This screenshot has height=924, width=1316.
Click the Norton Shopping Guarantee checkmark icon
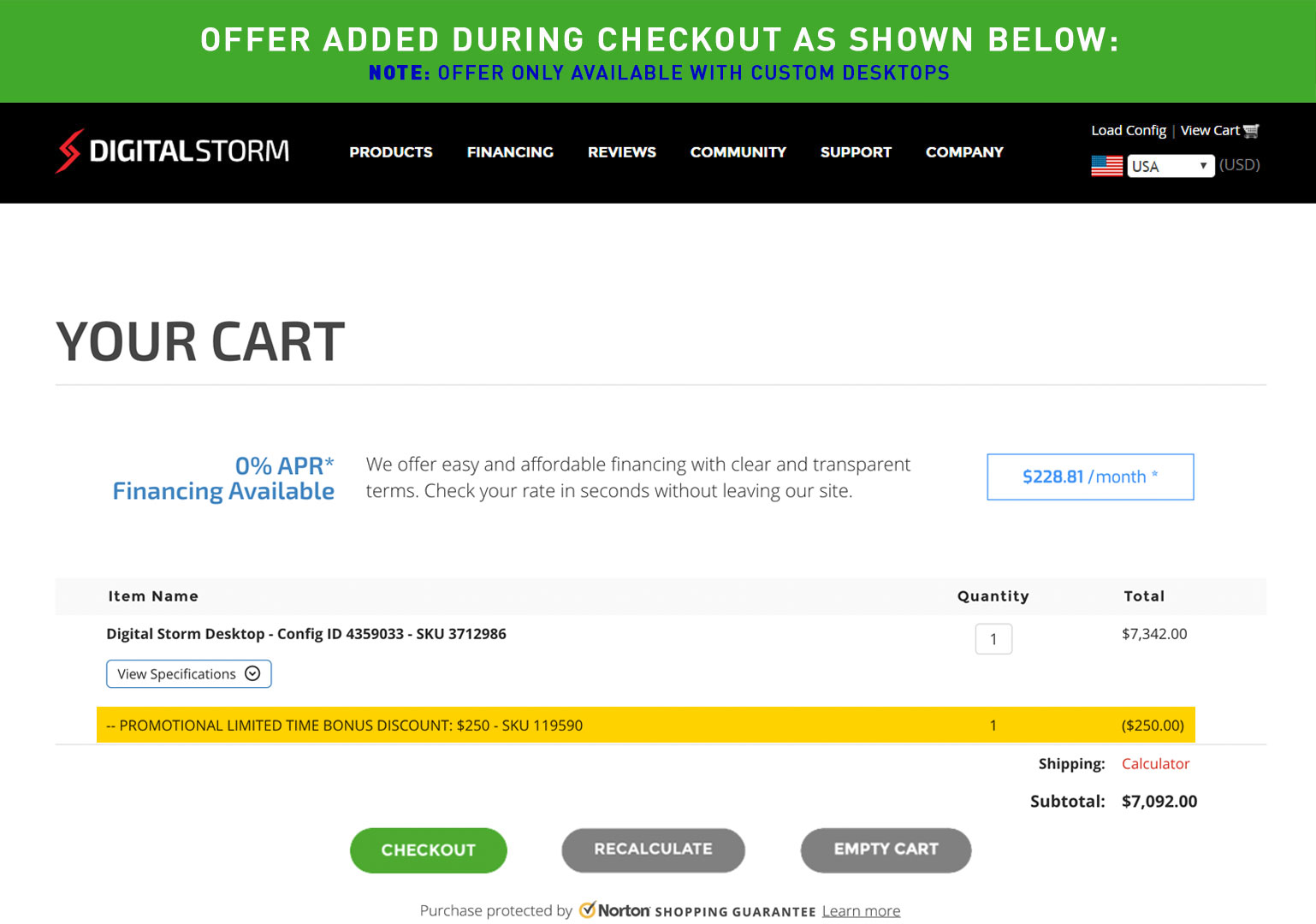589,910
